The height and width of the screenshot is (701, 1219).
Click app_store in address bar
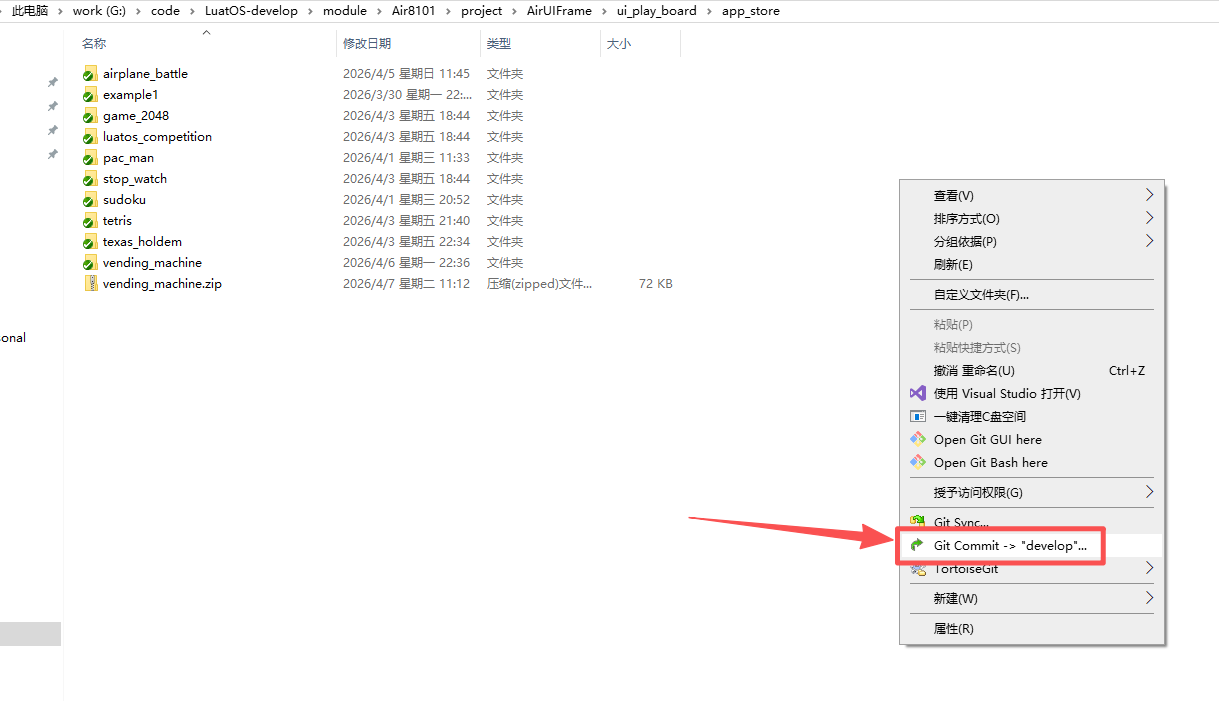[751, 11]
